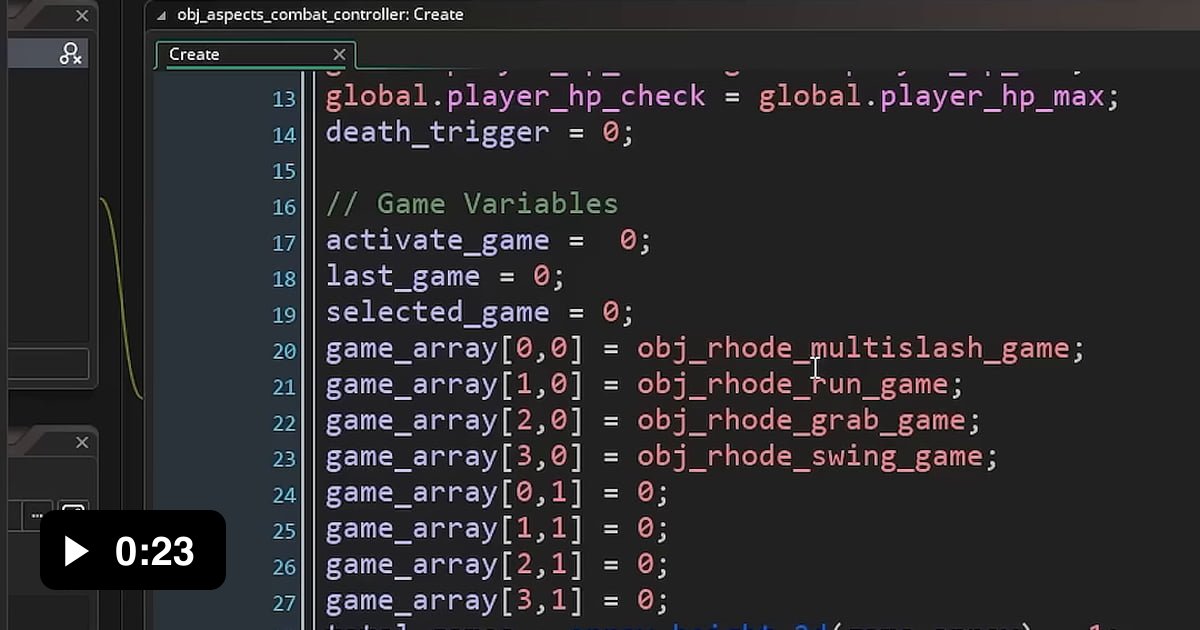Viewport: 1200px width, 630px height.
Task: Click obj_rhode_swing_game on line 23
Action: 809,456
